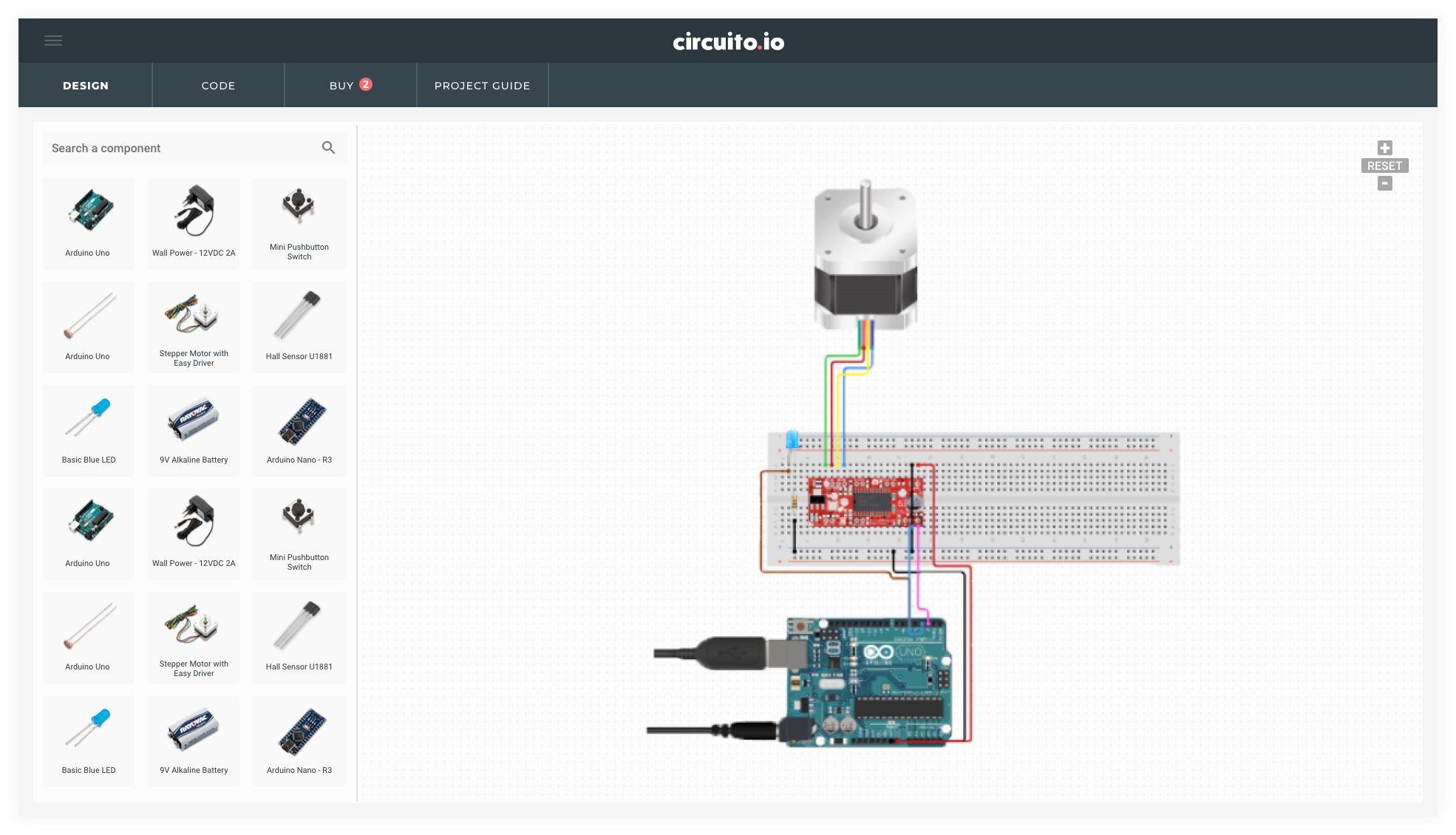Zoom in with the plus icon
Screen dimensions: 1456x835
coord(1384,148)
